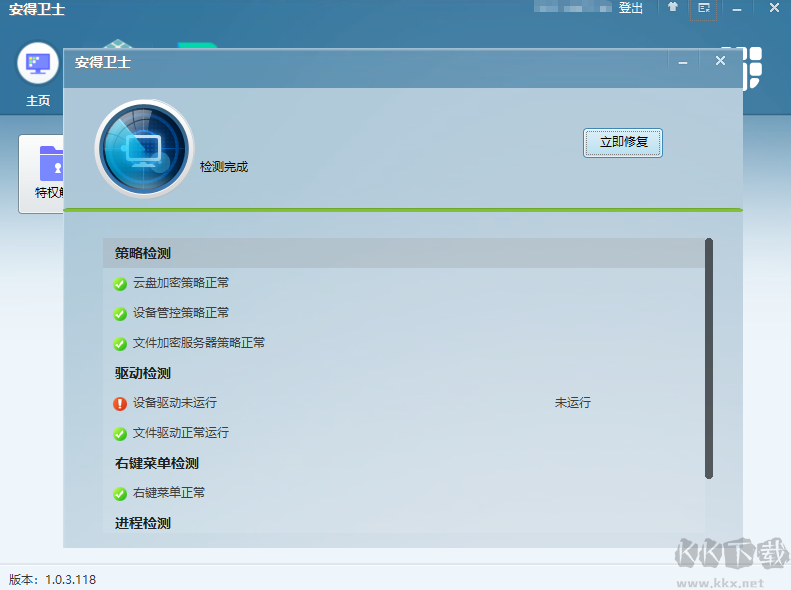Select the 文件加密服务器策略正常 row text
This screenshot has height=590, width=791.
coord(199,343)
